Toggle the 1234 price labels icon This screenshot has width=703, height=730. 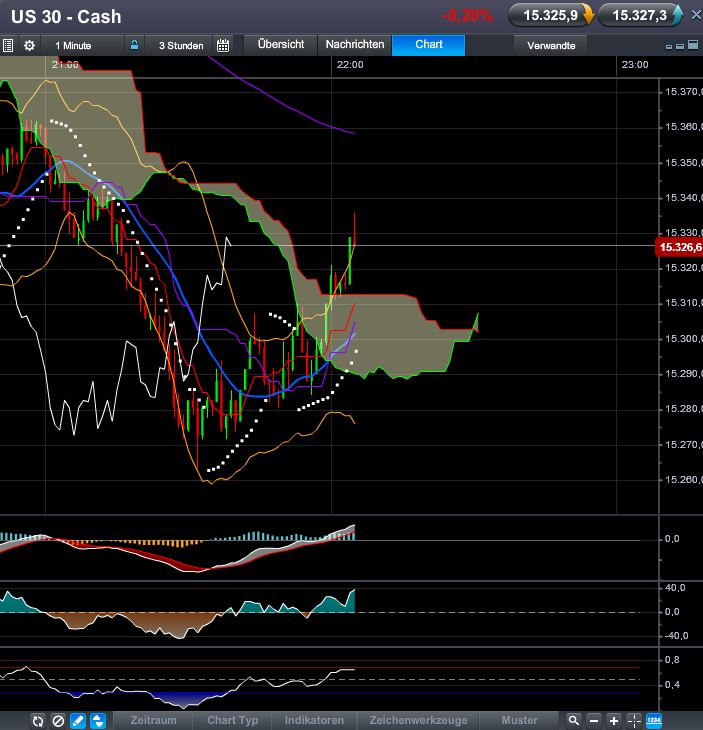[x=654, y=721]
